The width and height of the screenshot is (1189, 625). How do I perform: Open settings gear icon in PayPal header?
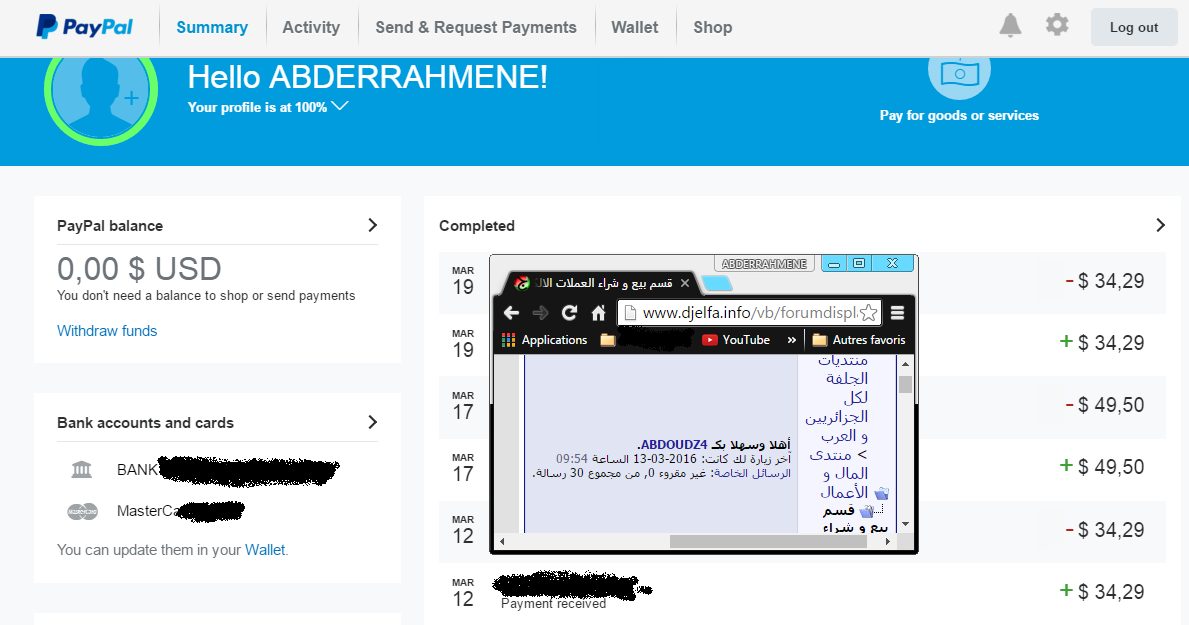pos(1057,25)
